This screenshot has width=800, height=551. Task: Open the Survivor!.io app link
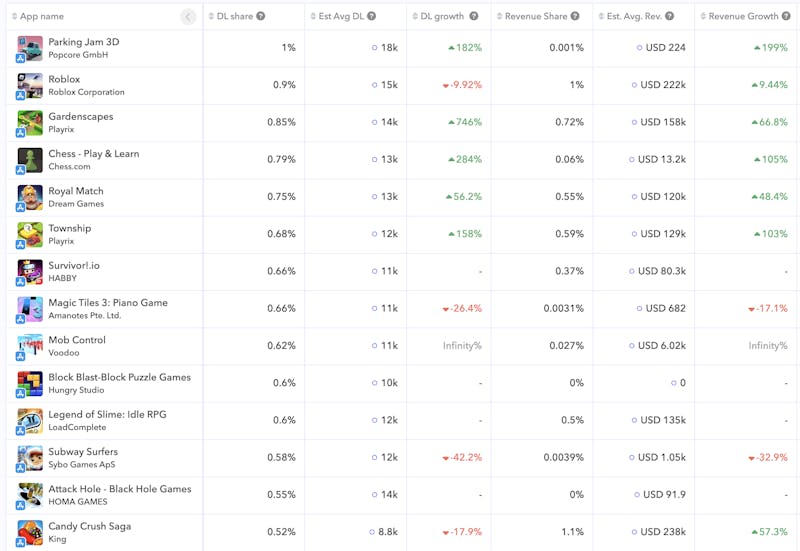click(x=74, y=265)
